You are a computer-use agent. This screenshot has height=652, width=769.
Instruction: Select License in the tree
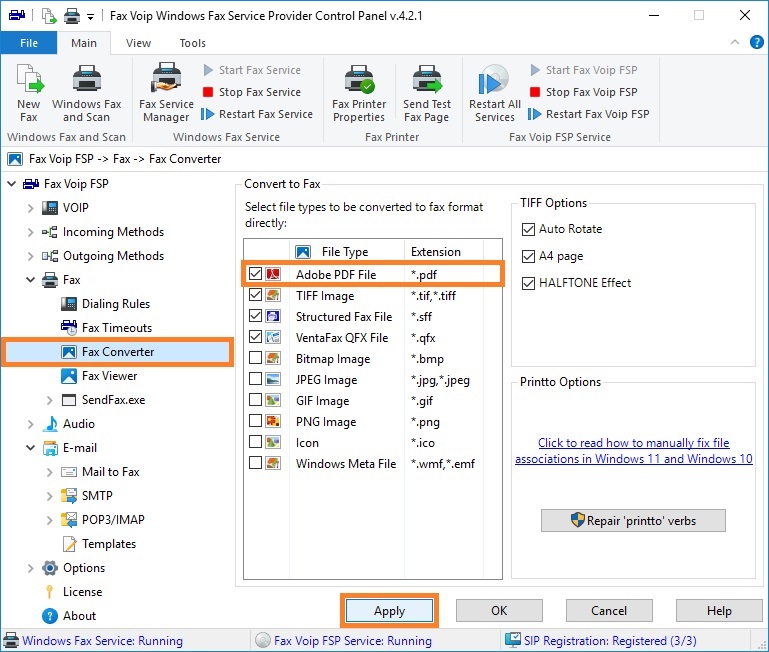point(73,592)
